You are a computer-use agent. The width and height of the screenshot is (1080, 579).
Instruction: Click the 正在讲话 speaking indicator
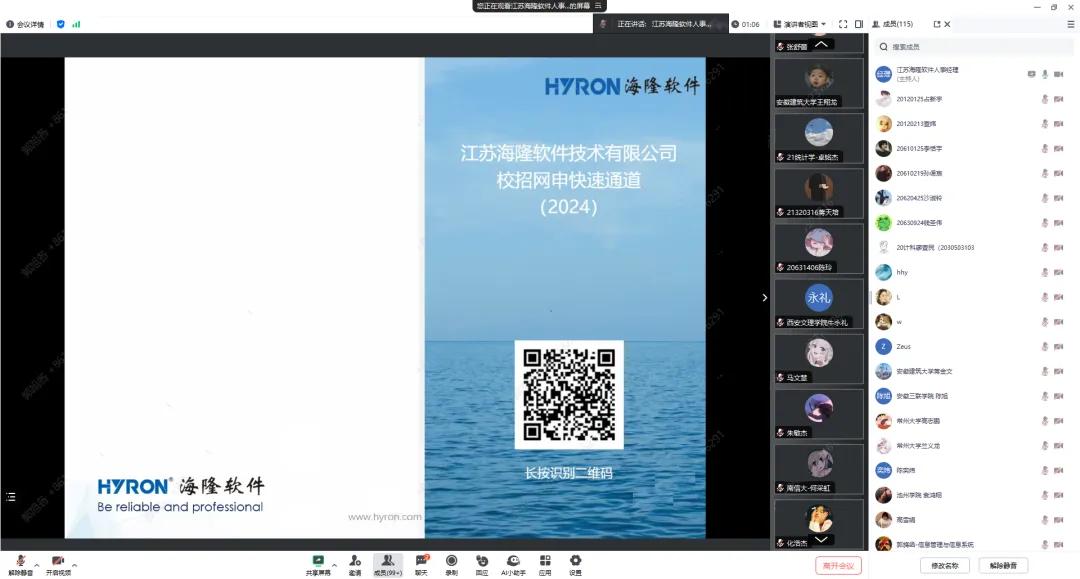(660, 24)
